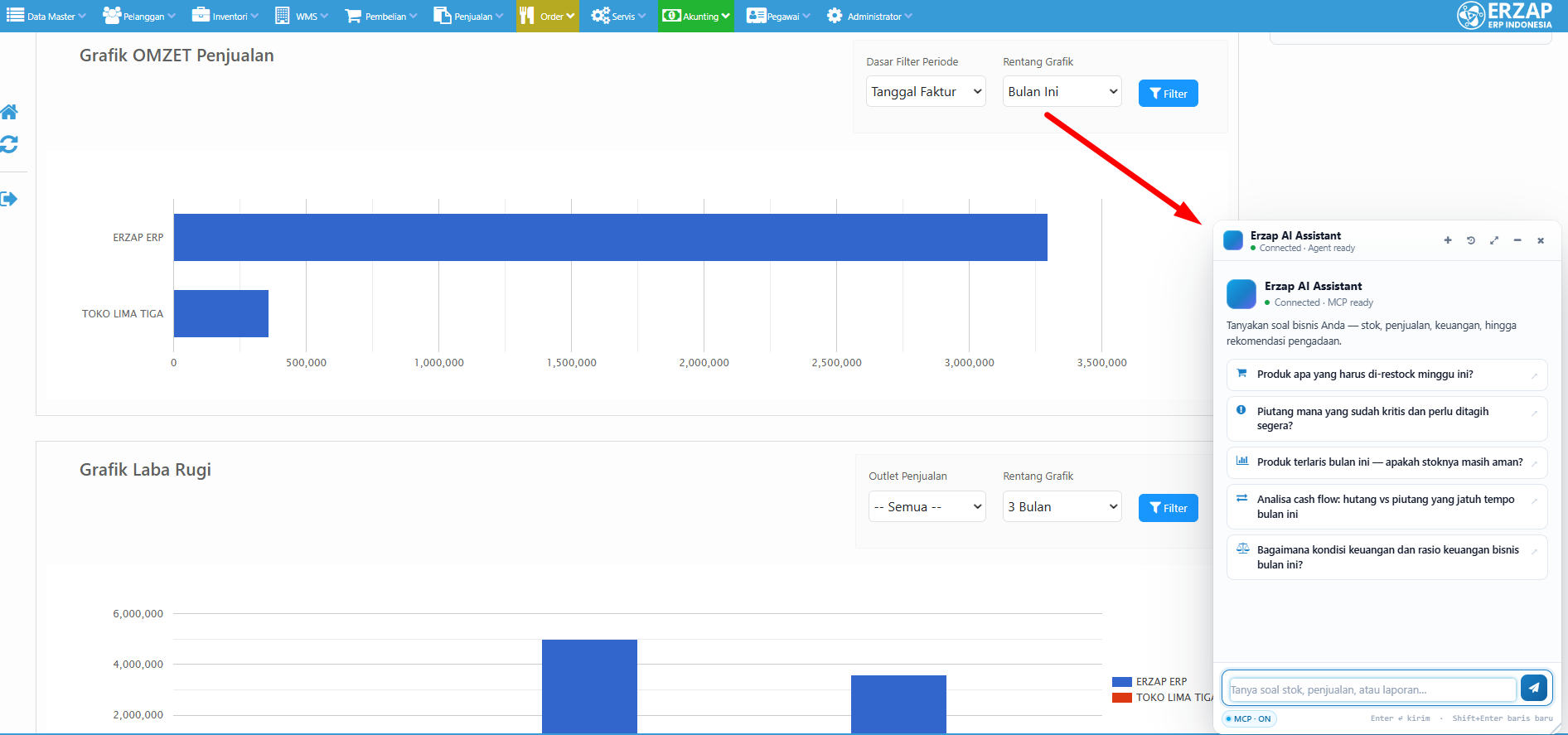Image resolution: width=1568 pixels, height=735 pixels.
Task: Click the home icon in left sidebar
Action: click(9, 112)
